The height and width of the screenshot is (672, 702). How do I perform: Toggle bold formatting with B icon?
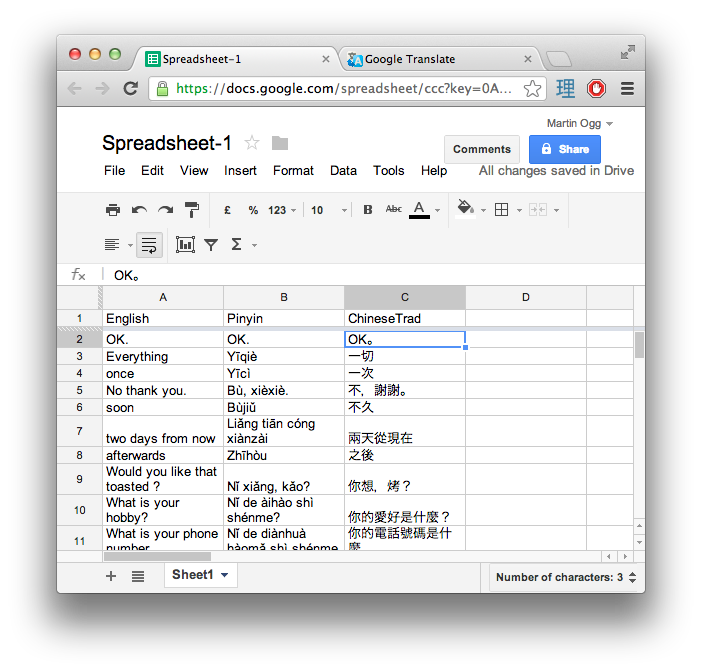coord(368,210)
